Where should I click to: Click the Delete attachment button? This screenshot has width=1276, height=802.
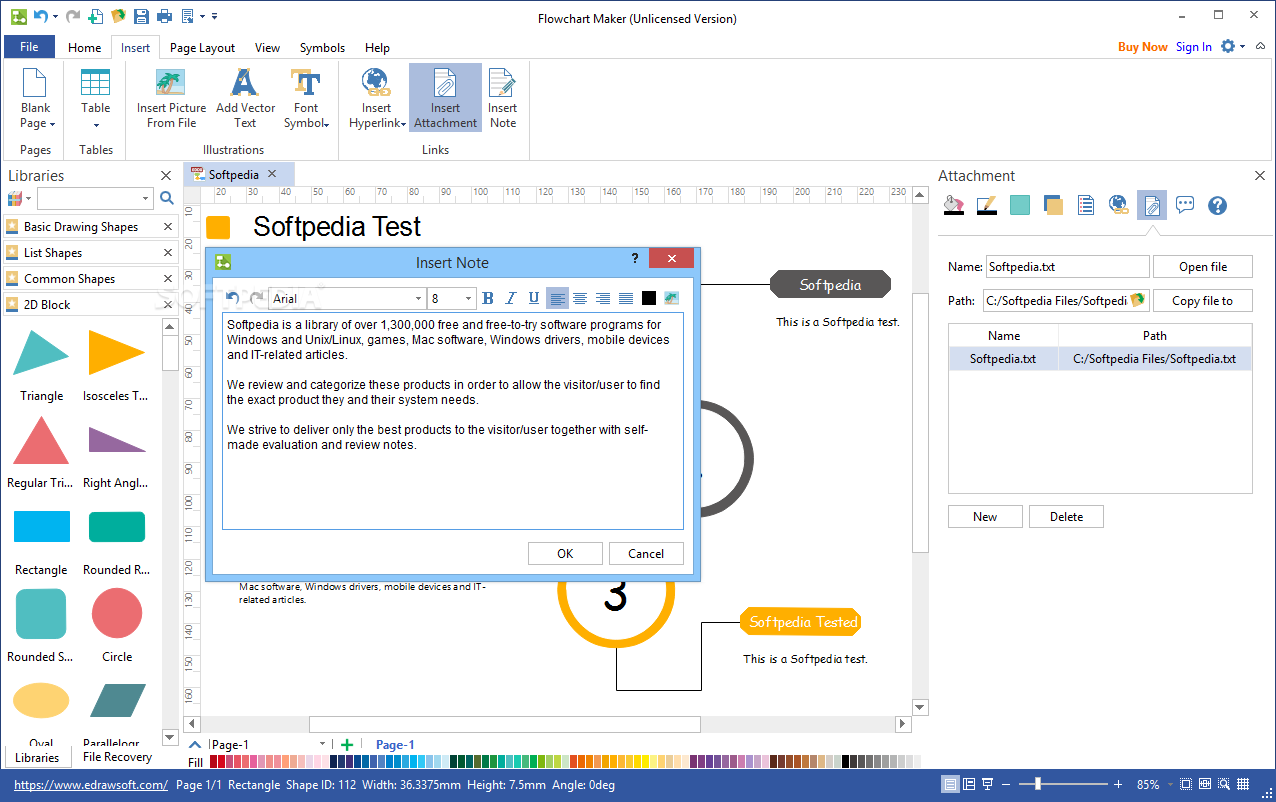(x=1066, y=517)
